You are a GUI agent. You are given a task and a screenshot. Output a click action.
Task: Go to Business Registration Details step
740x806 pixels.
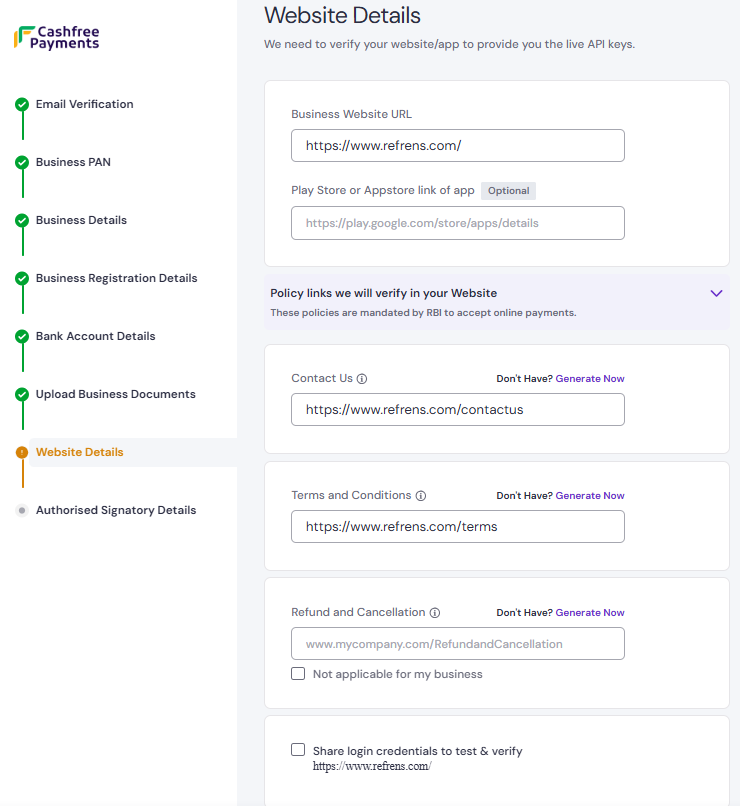(x=116, y=279)
